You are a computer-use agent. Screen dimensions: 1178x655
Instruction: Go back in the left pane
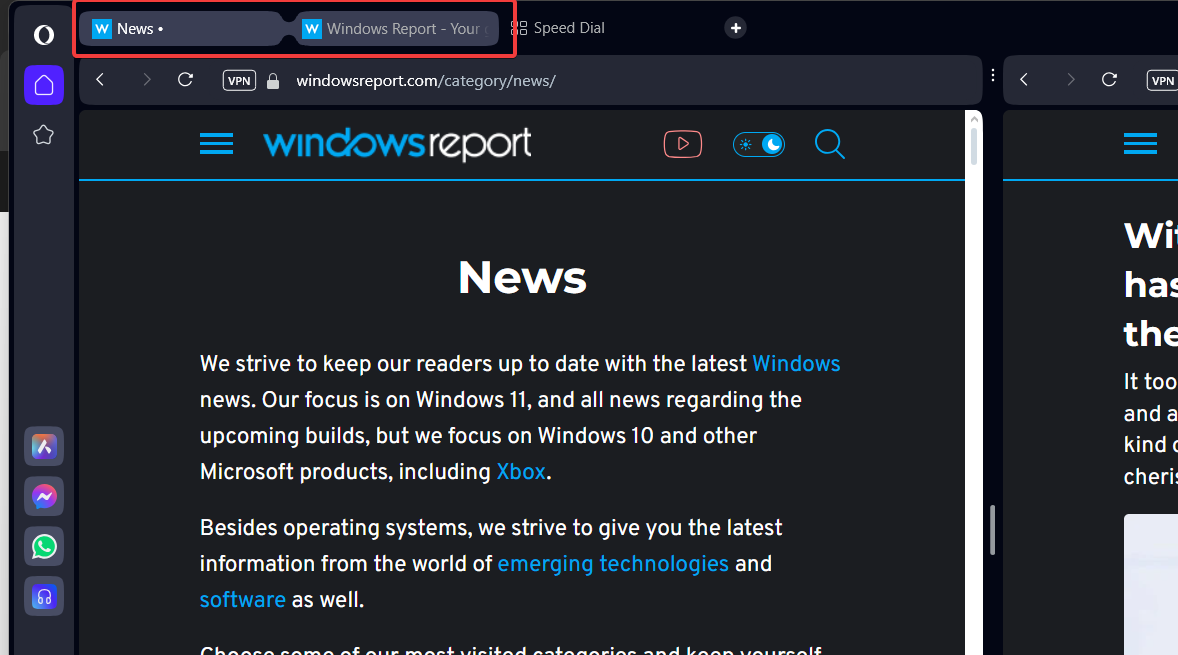(x=100, y=80)
